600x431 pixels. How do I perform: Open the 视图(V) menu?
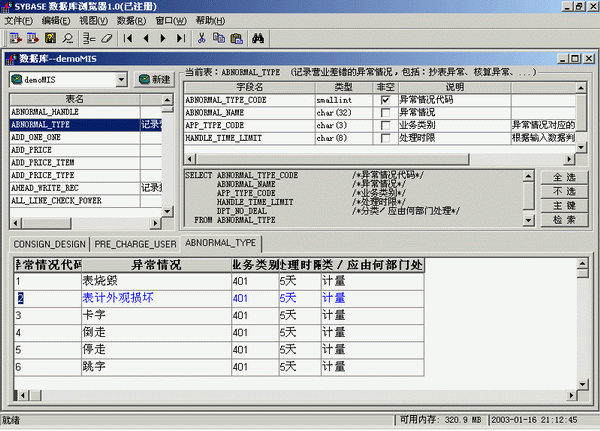click(93, 20)
